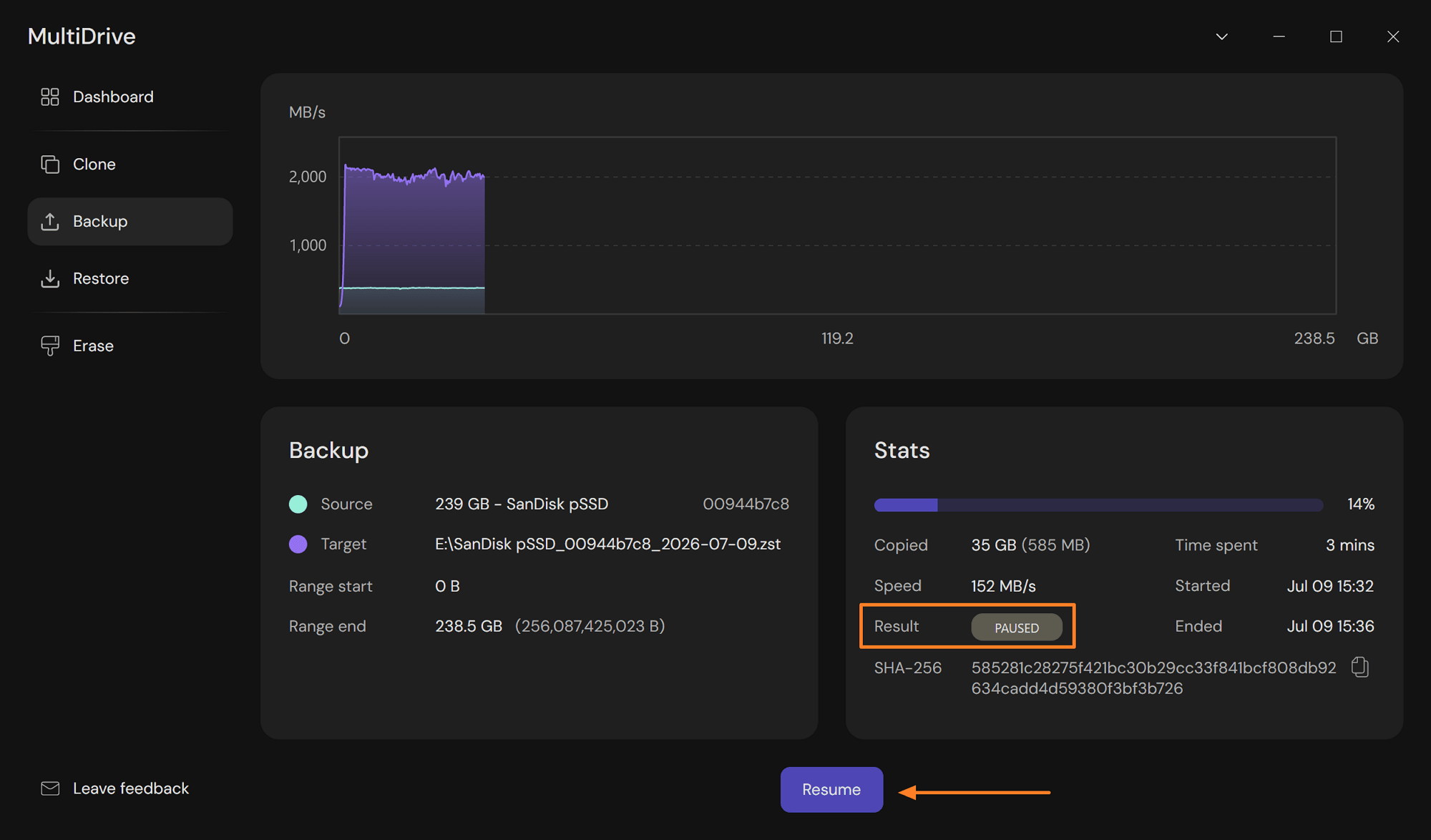Click the PAUSED result badge

pyautogui.click(x=1017, y=627)
